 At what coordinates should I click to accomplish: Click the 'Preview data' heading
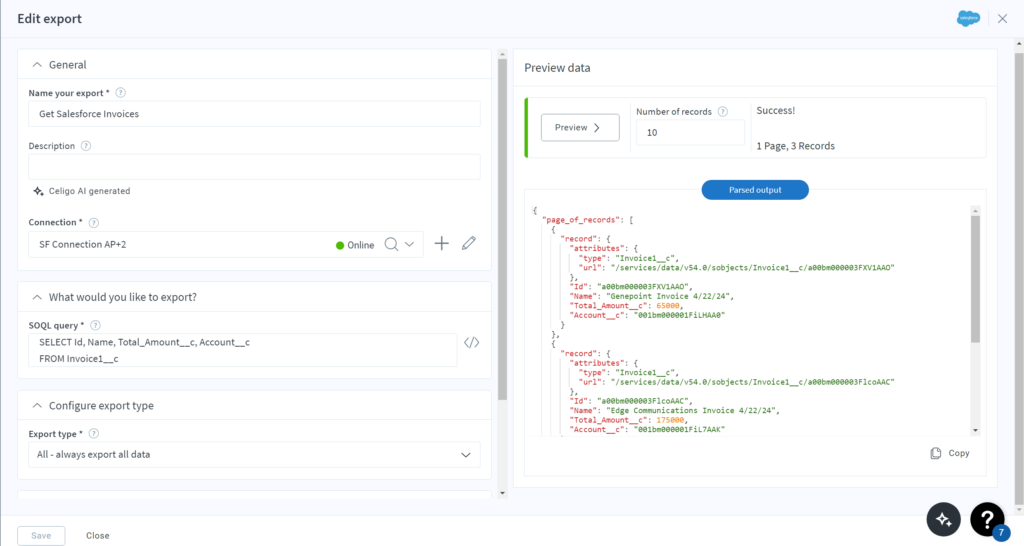point(557,68)
